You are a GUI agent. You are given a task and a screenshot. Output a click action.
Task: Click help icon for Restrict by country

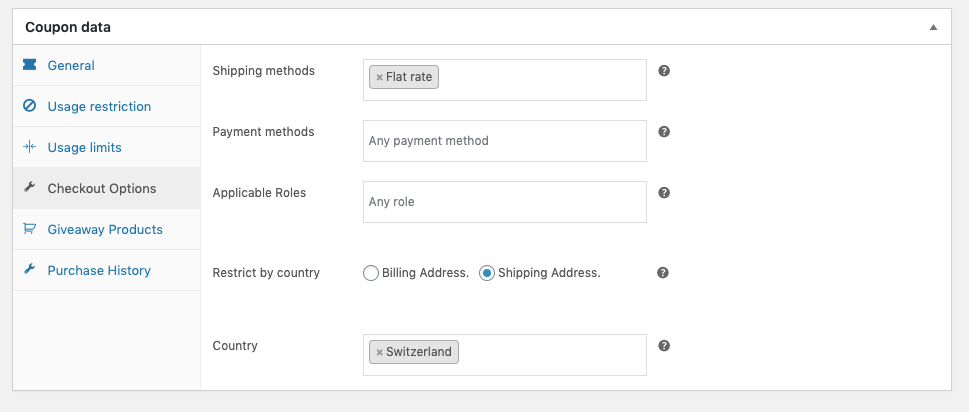664,272
